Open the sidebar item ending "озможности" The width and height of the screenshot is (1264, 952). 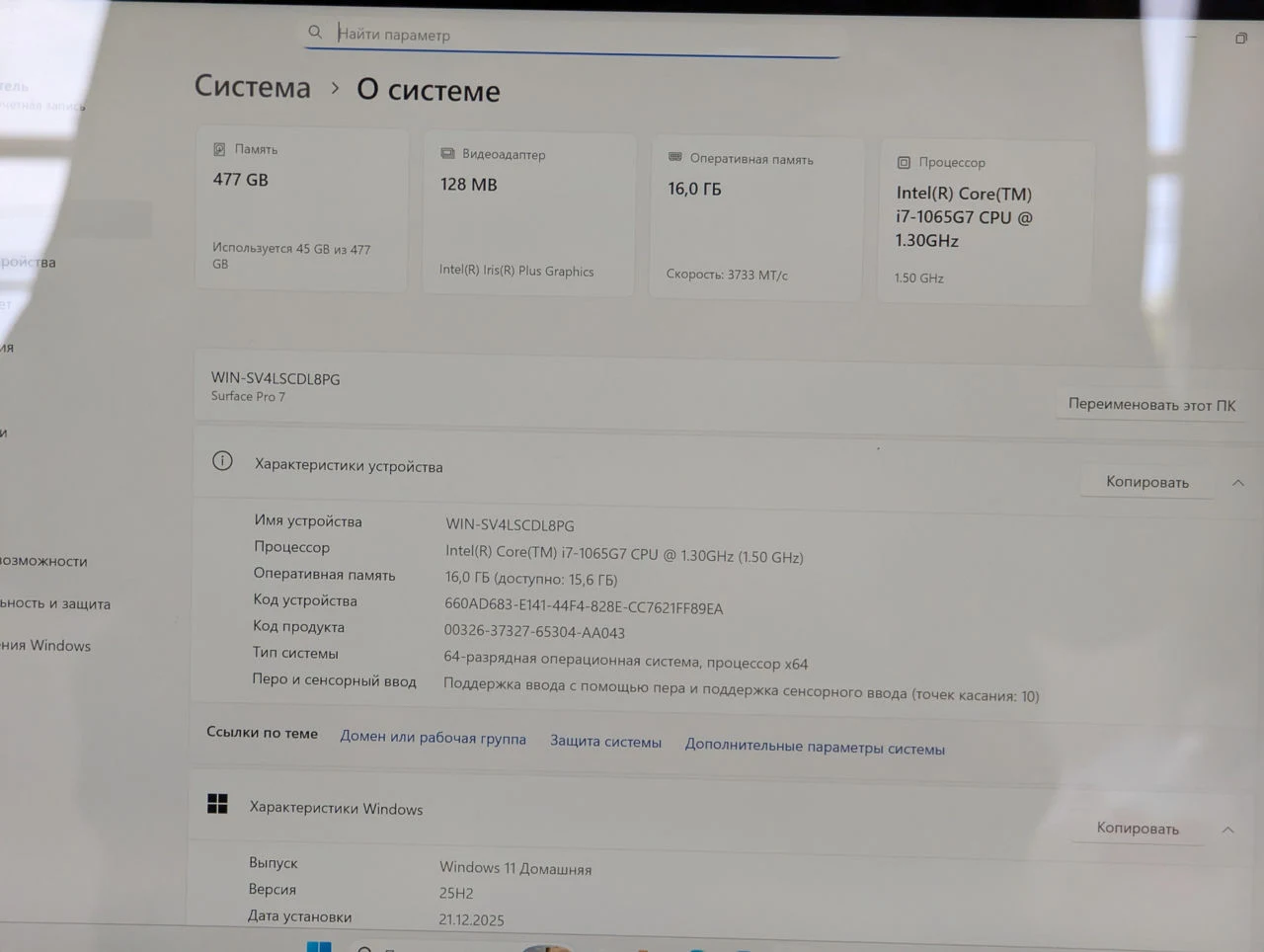[x=43, y=561]
